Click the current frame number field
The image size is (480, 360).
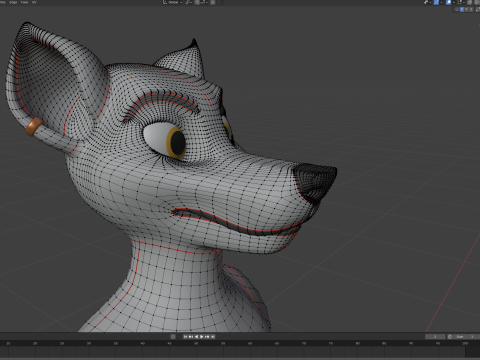[435, 337]
